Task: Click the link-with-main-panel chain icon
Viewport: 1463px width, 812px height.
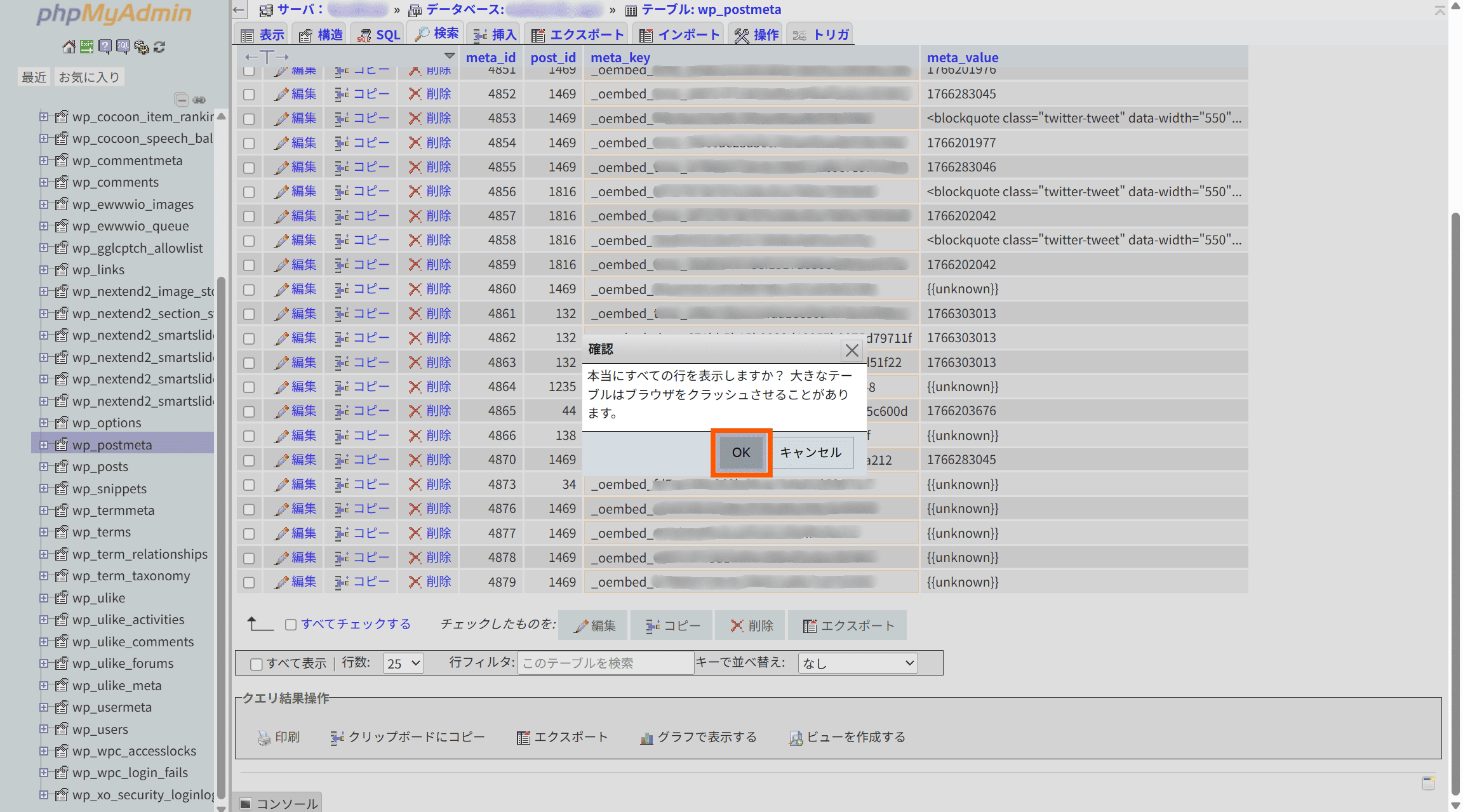Action: coord(199,100)
